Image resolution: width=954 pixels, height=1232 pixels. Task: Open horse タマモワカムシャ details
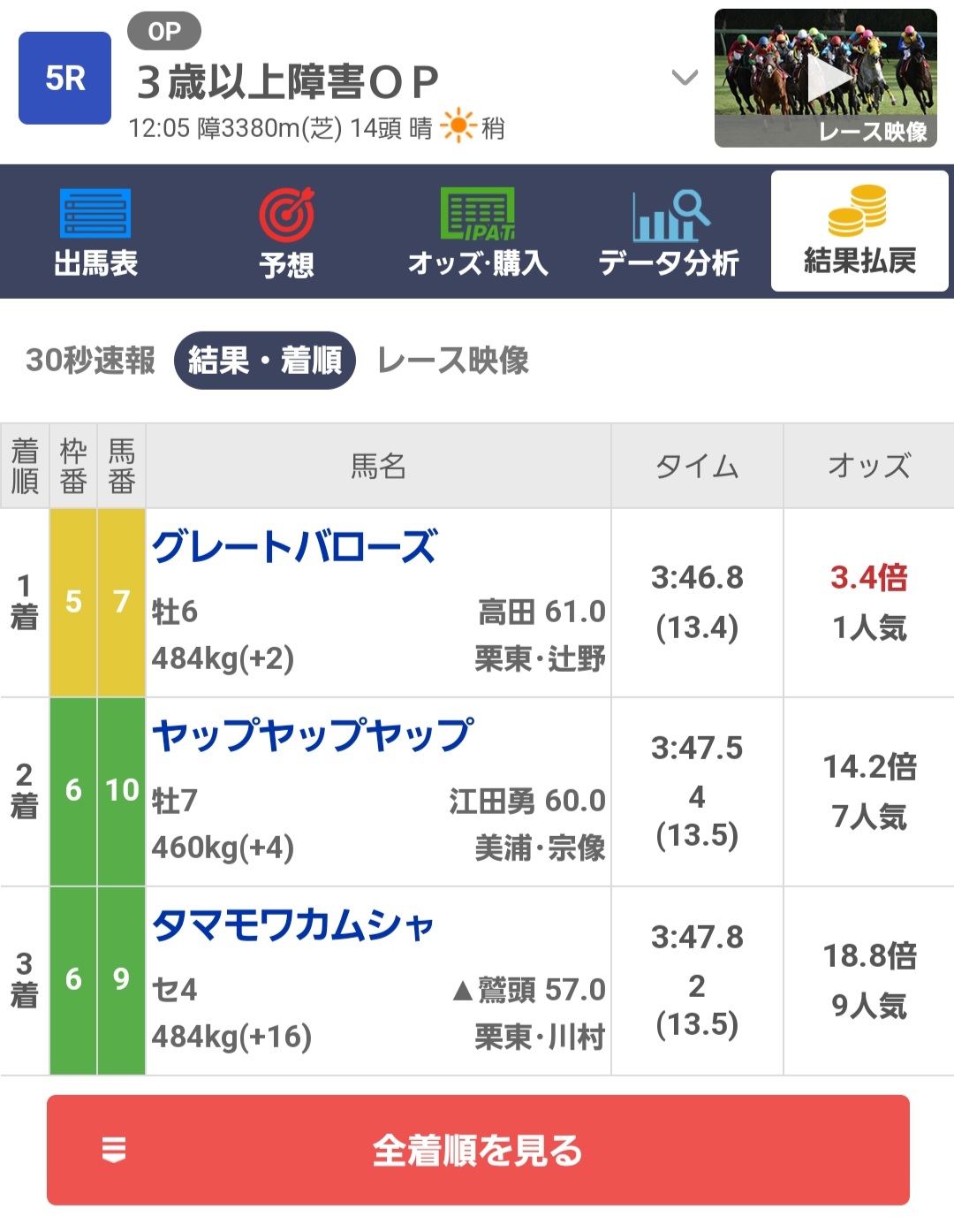click(293, 925)
